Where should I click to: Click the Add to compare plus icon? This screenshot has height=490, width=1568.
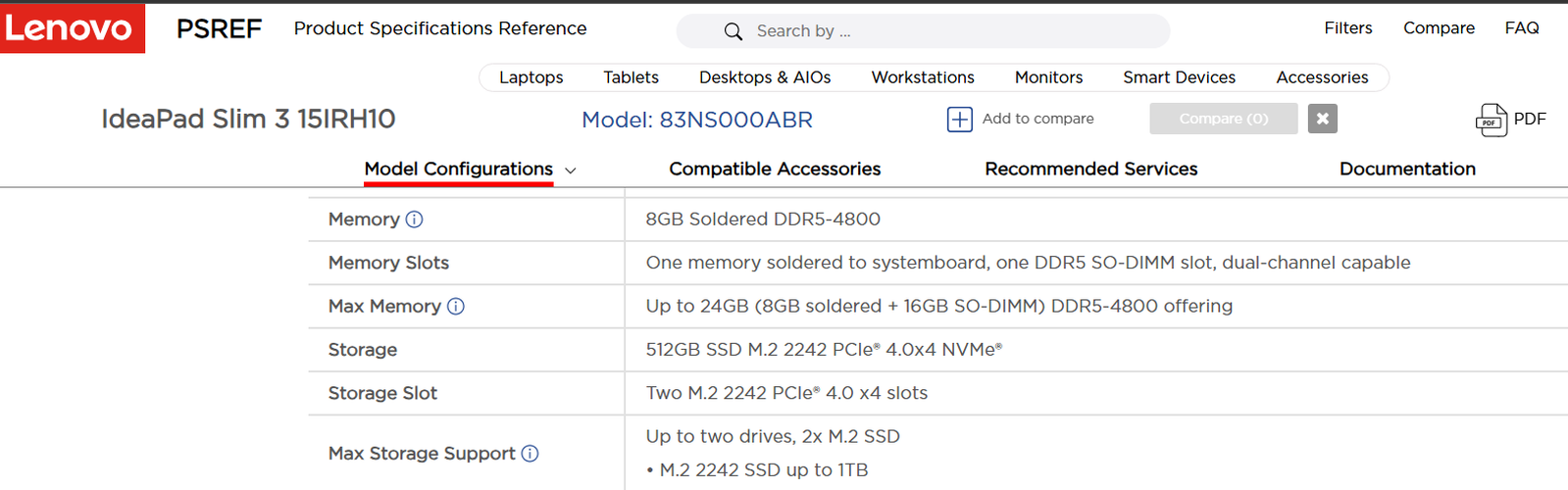(x=959, y=119)
